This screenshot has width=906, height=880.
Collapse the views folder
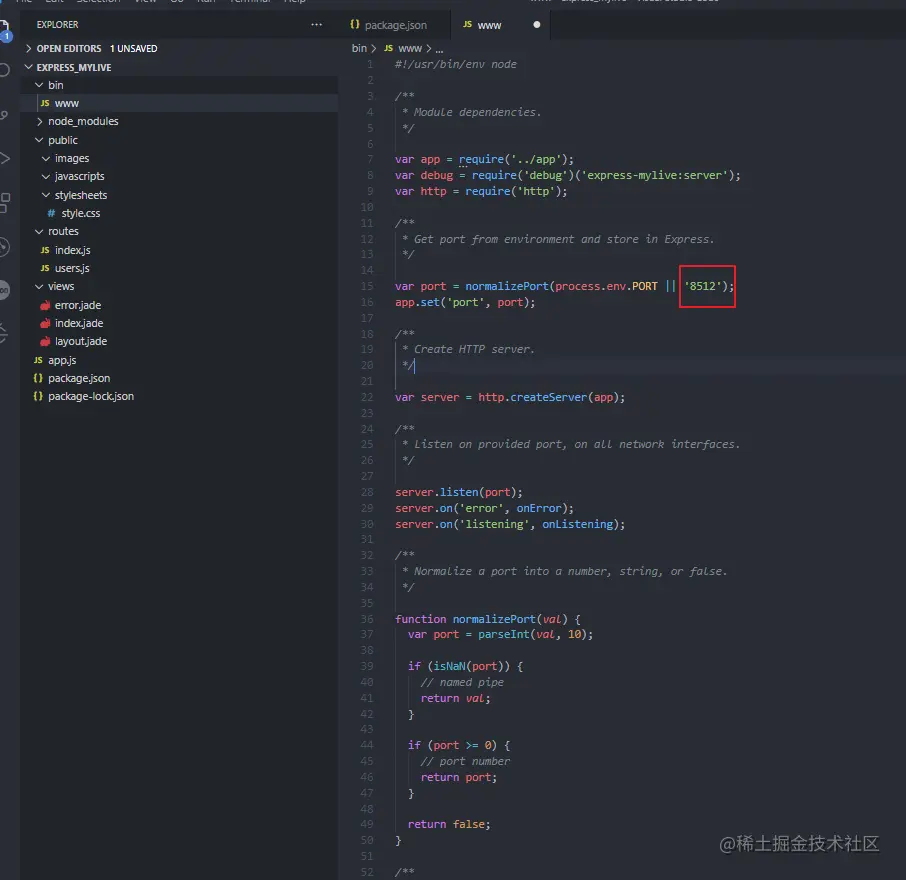179,287
